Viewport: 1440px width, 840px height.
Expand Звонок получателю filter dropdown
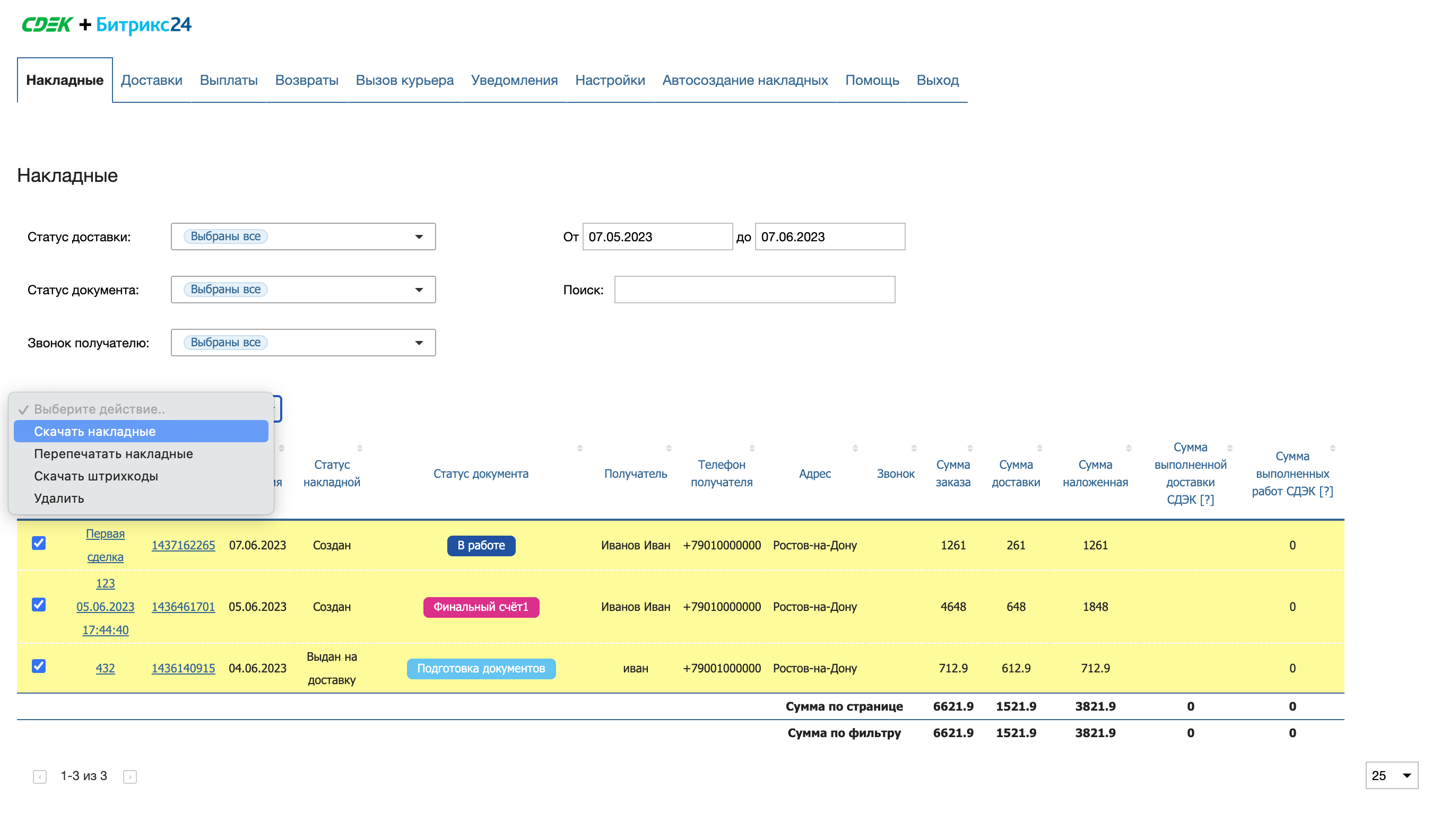click(x=303, y=343)
